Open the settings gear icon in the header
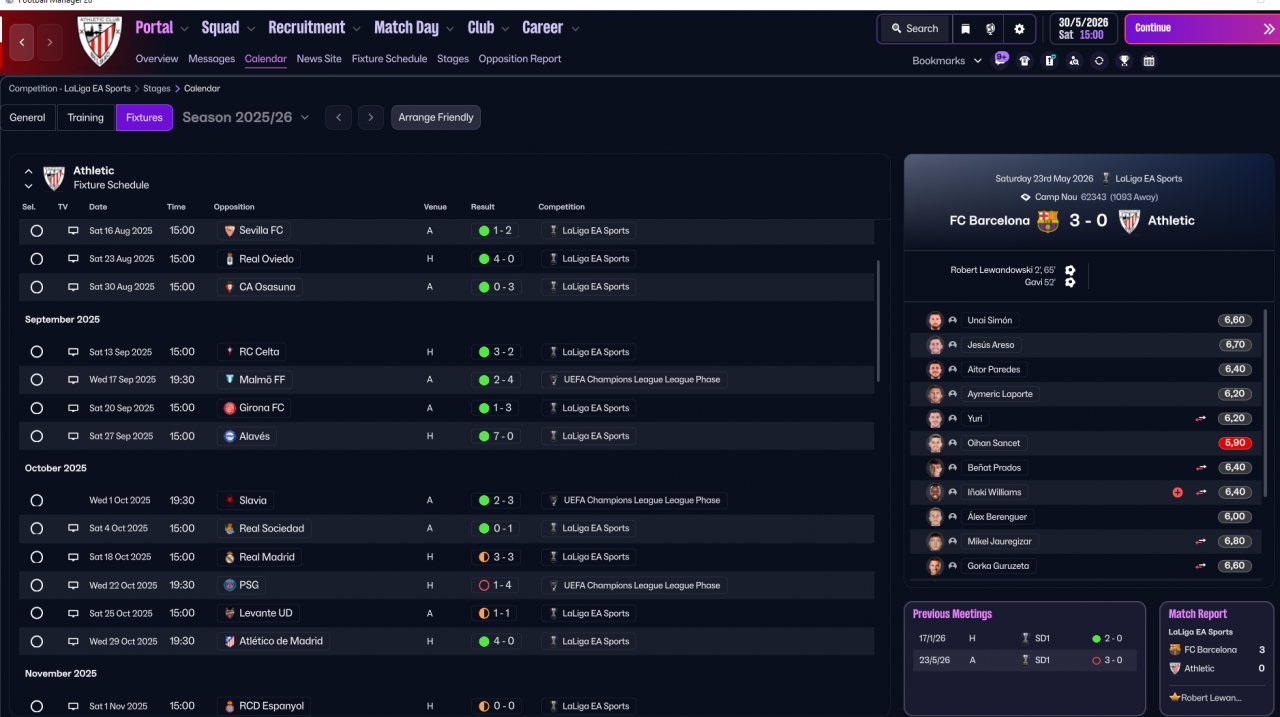Image resolution: width=1280 pixels, height=717 pixels. click(x=1019, y=29)
